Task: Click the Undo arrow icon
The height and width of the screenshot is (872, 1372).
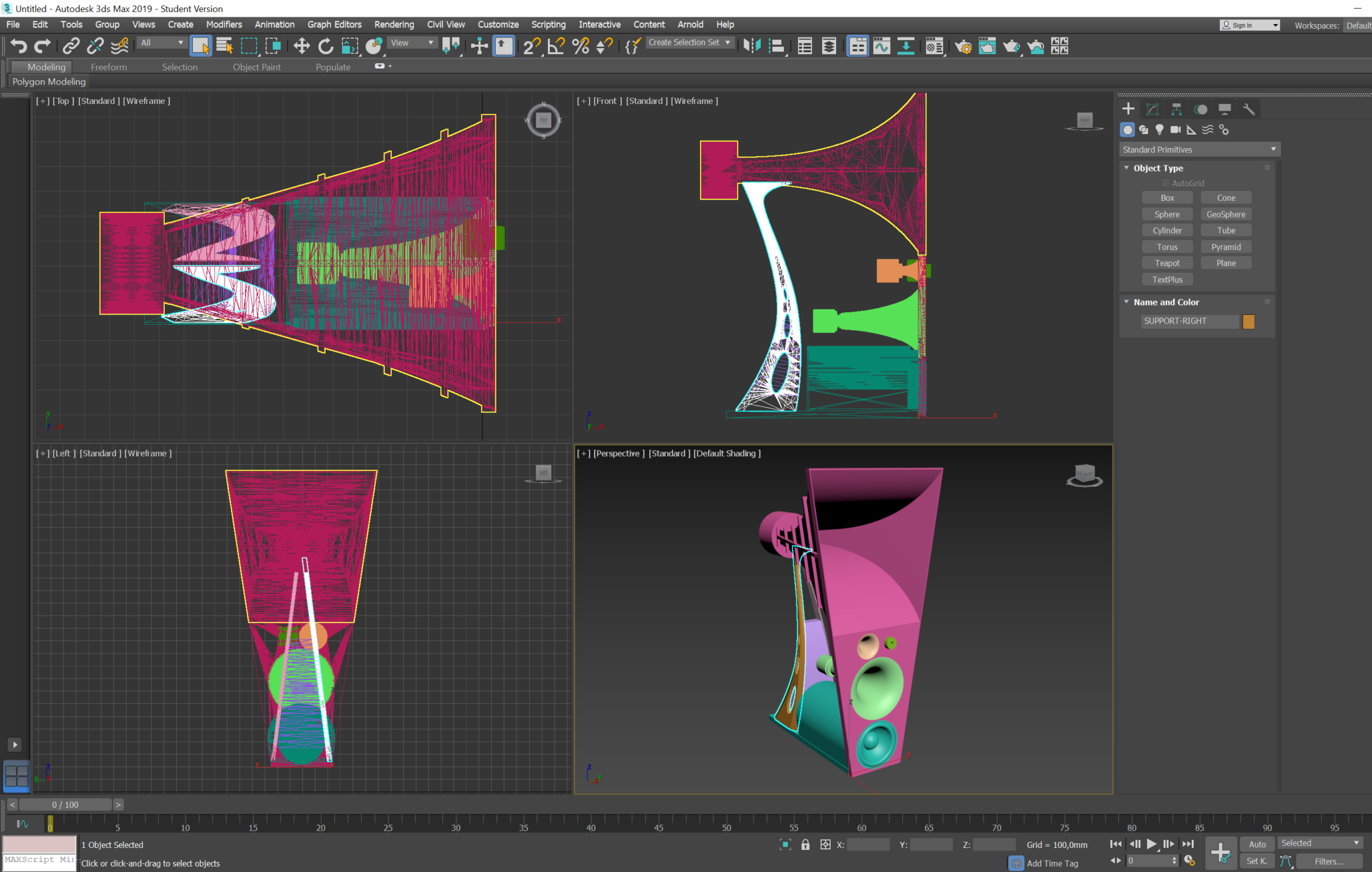Action: click(18, 46)
